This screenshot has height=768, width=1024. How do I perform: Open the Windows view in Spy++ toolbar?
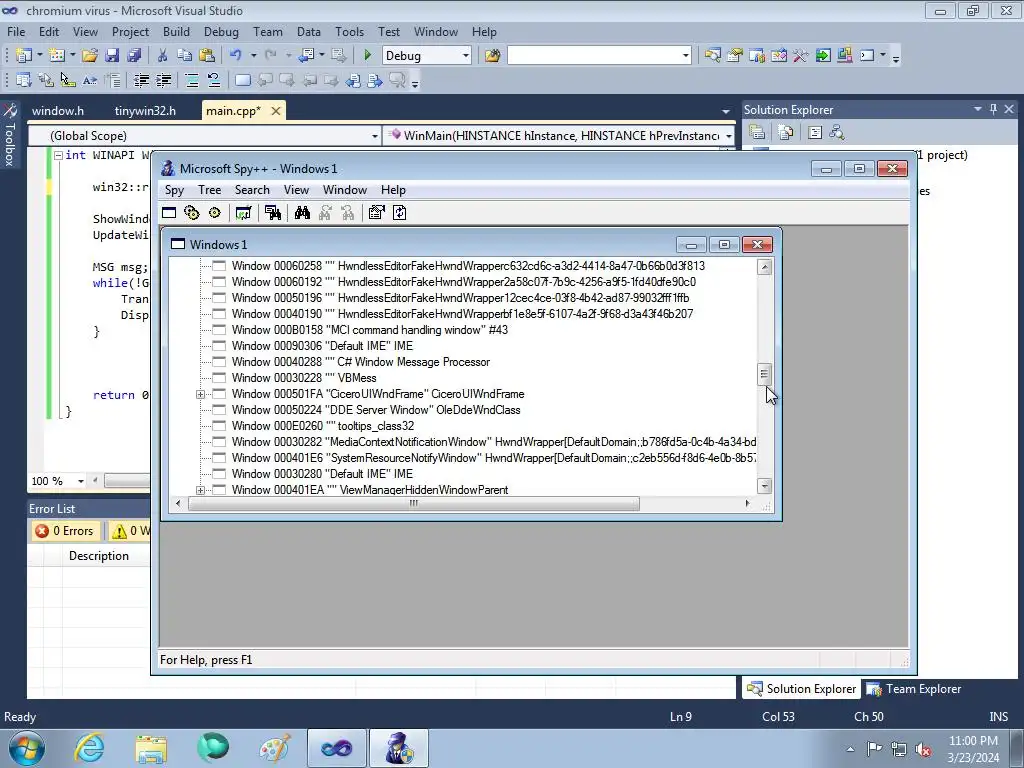click(x=169, y=213)
